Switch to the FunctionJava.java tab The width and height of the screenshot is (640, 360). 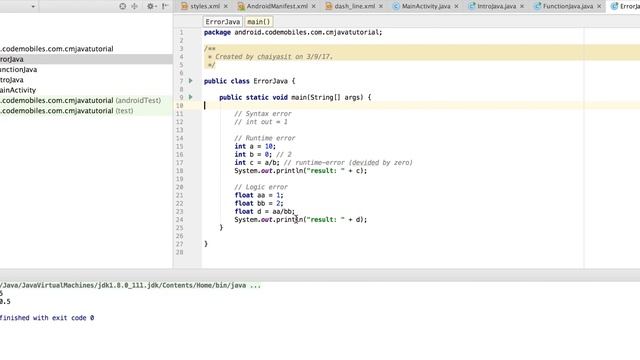point(567,6)
